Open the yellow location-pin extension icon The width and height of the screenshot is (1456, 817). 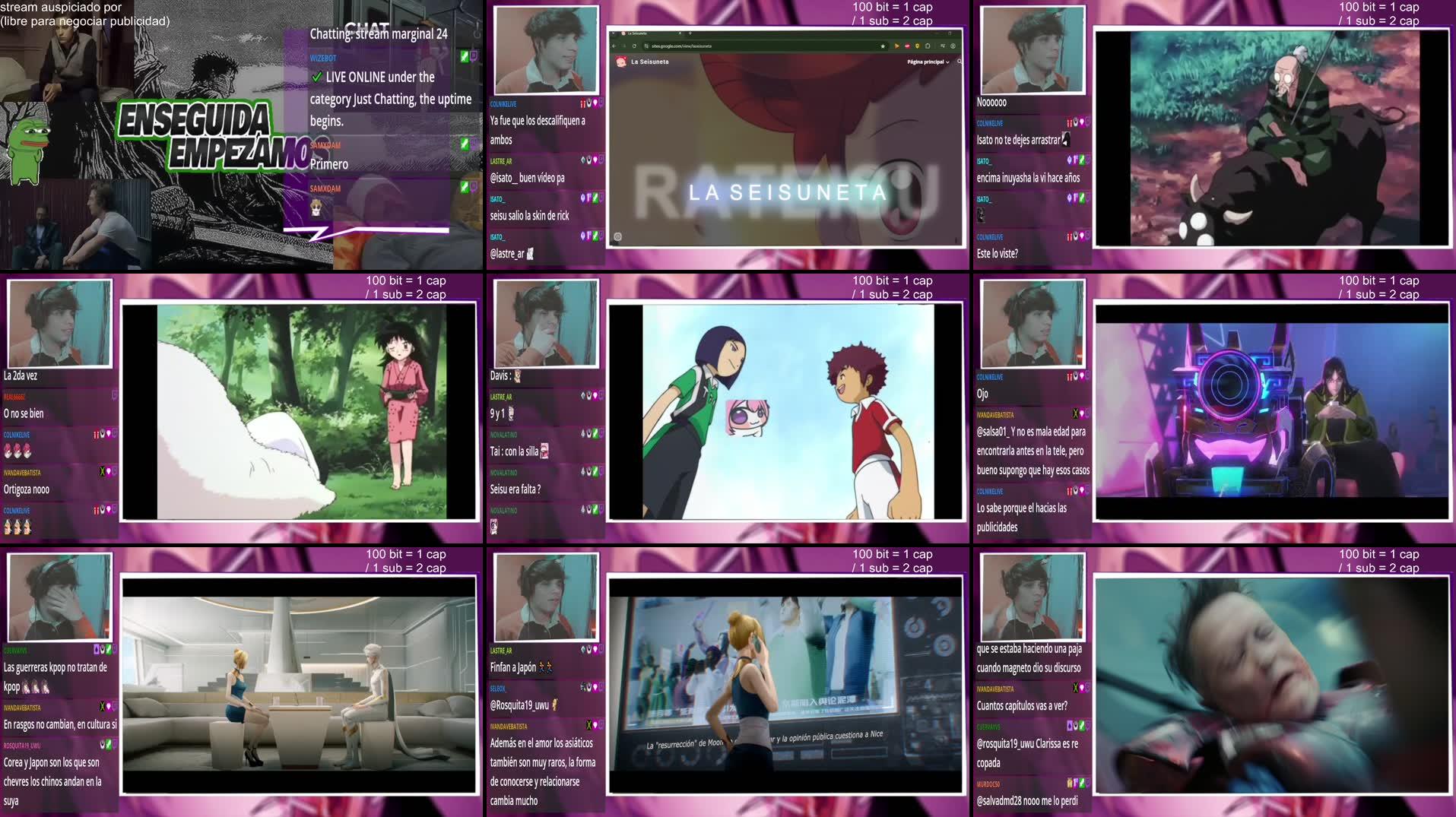[918, 46]
